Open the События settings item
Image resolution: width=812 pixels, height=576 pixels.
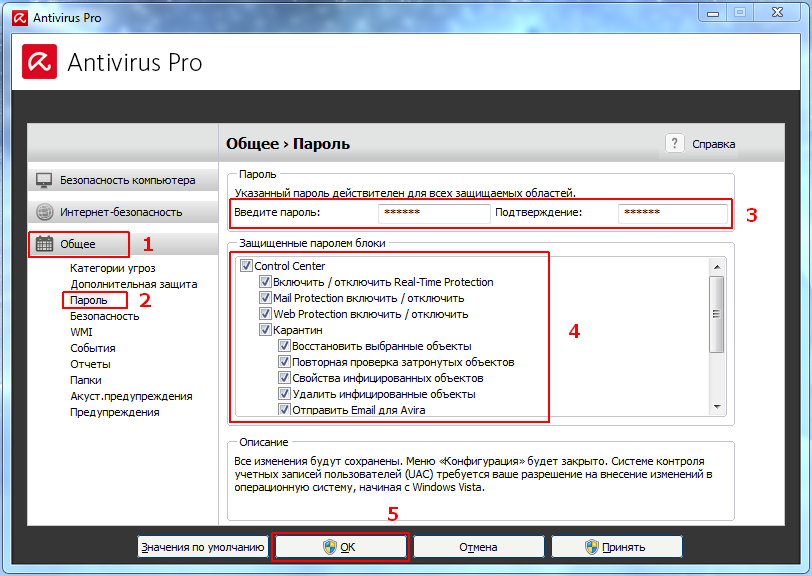(93, 348)
